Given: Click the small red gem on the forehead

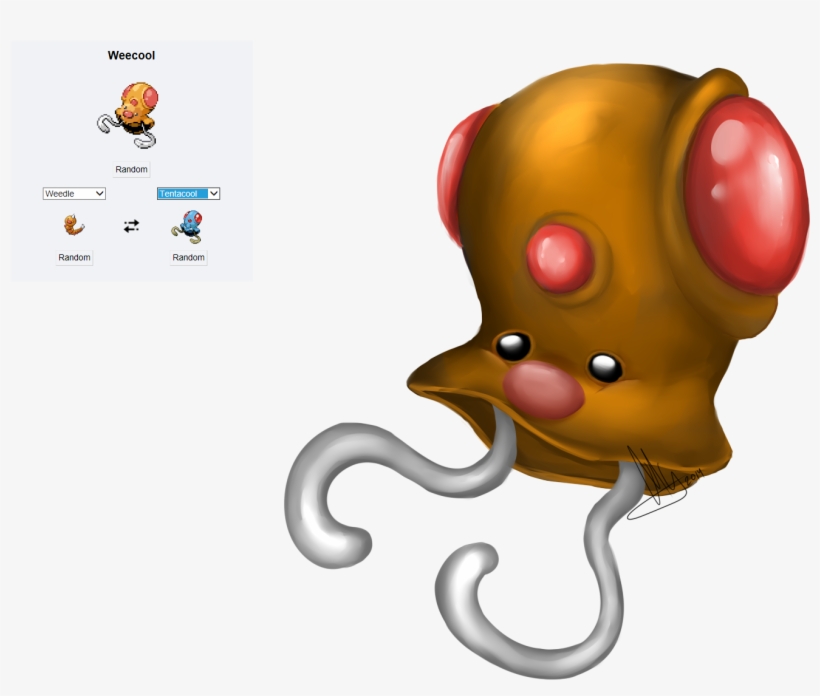Looking at the screenshot, I should pos(558,257).
